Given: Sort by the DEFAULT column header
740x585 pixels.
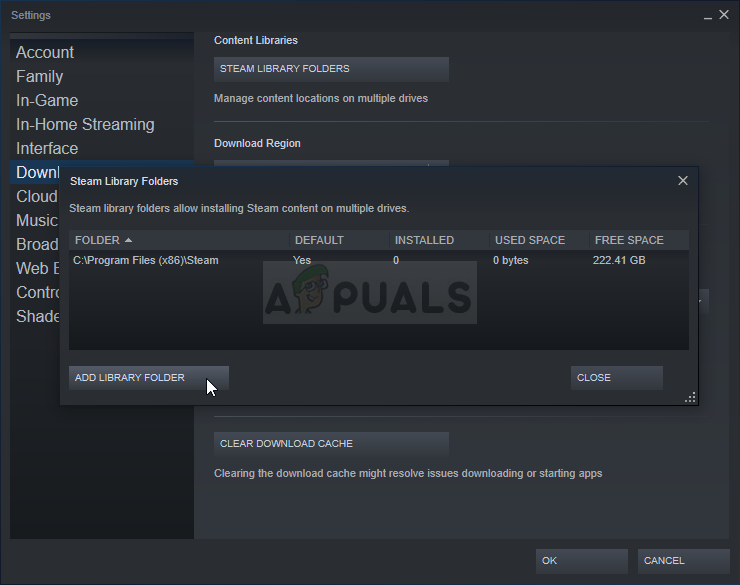Looking at the screenshot, I should coord(339,240).
